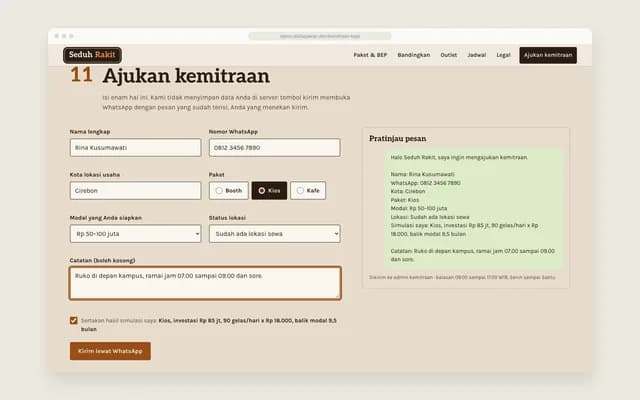Click the Pratinjau pesan heading
The height and width of the screenshot is (400, 640).
coord(398,139)
